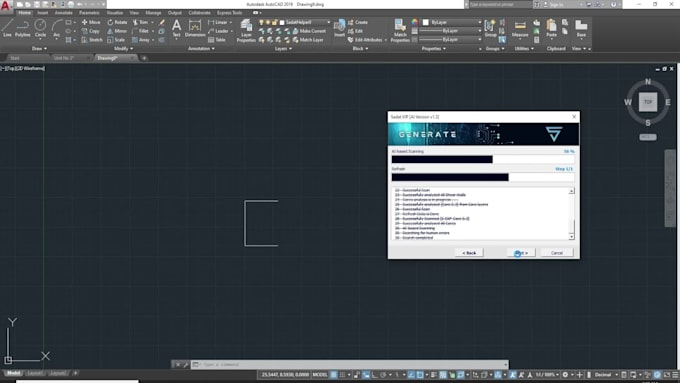Image resolution: width=680 pixels, height=383 pixels.
Task: Toggle polar tracking in status bar
Action: [x=383, y=375]
